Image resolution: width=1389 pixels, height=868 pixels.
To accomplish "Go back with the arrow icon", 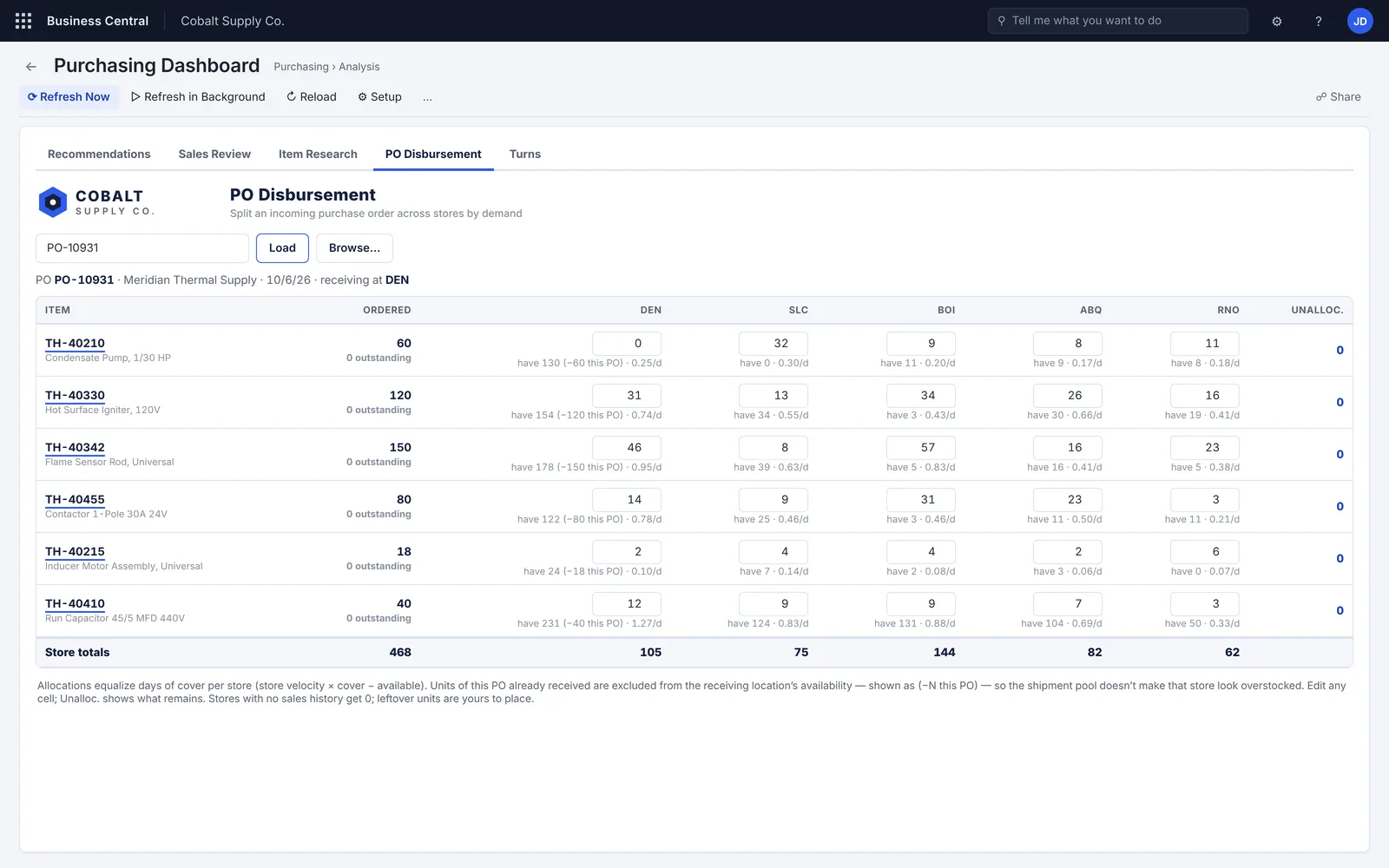I will pyautogui.click(x=31, y=67).
